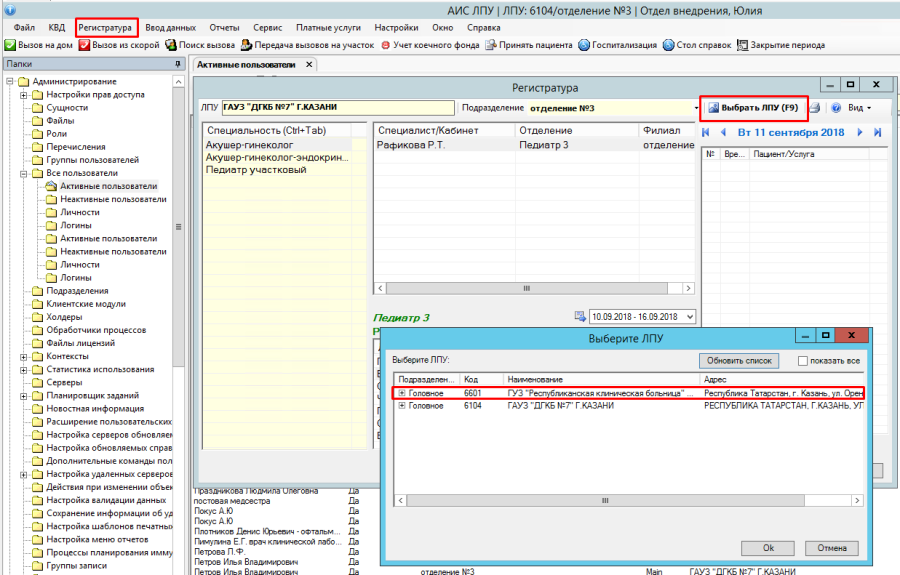Click the Отмена button
The width and height of the screenshot is (900, 575).
click(832, 548)
